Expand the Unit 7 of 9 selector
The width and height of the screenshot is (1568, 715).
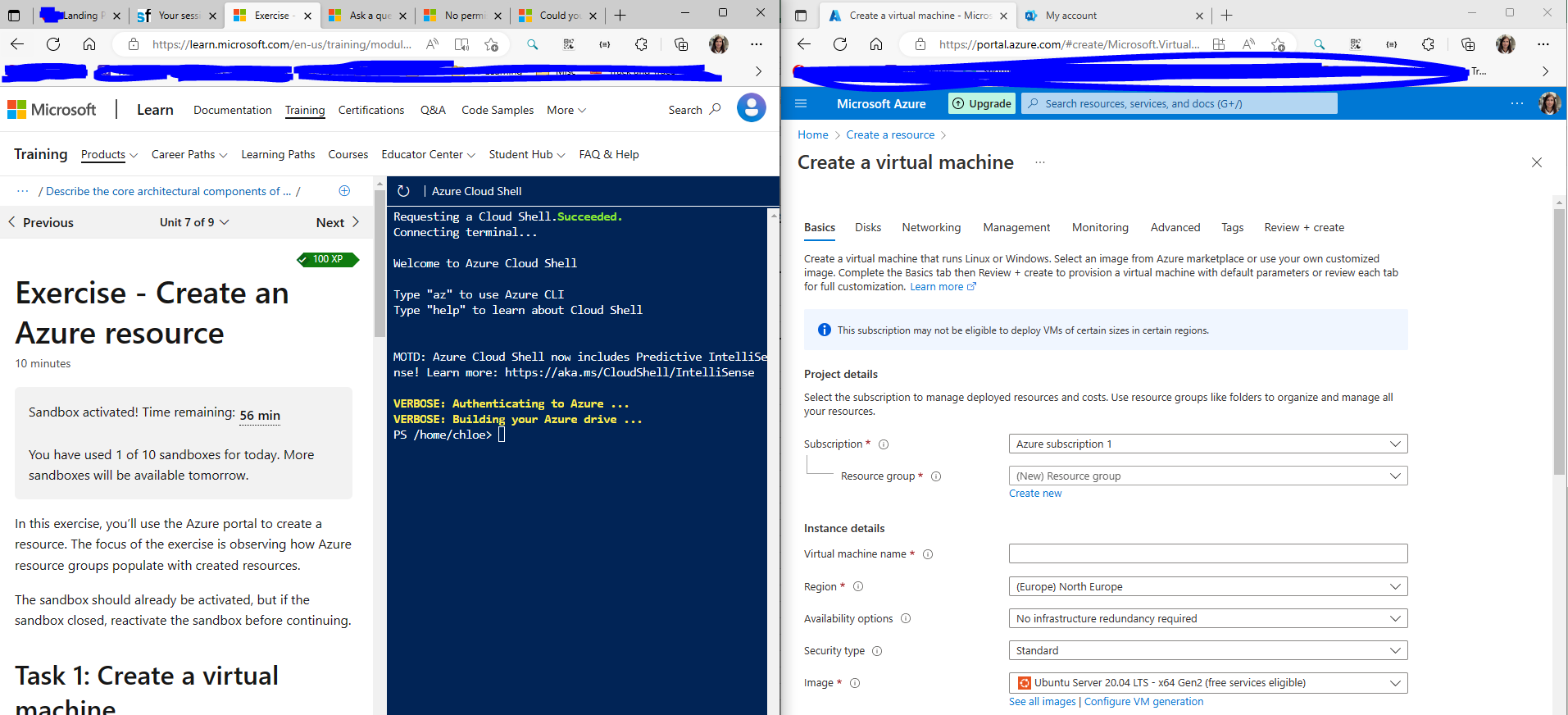pos(194,222)
